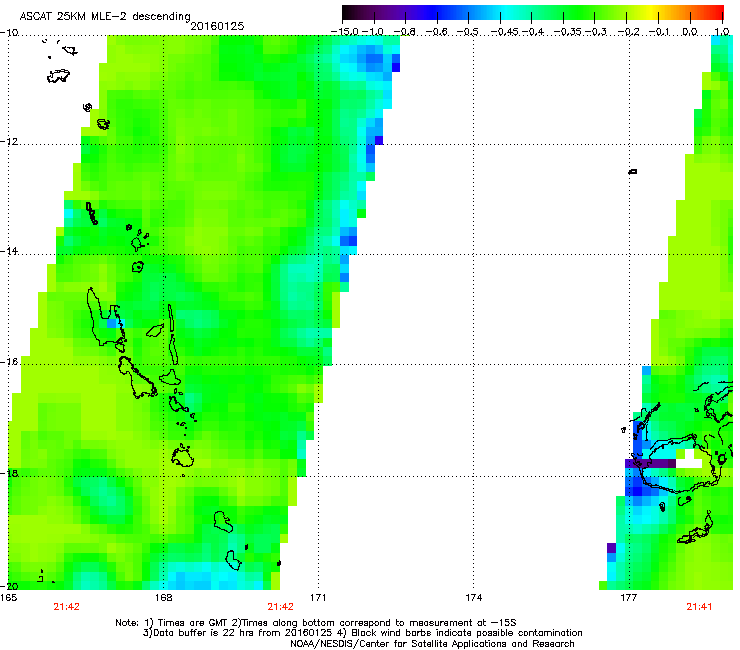Click the latitude label '-14'

[x=9, y=251]
